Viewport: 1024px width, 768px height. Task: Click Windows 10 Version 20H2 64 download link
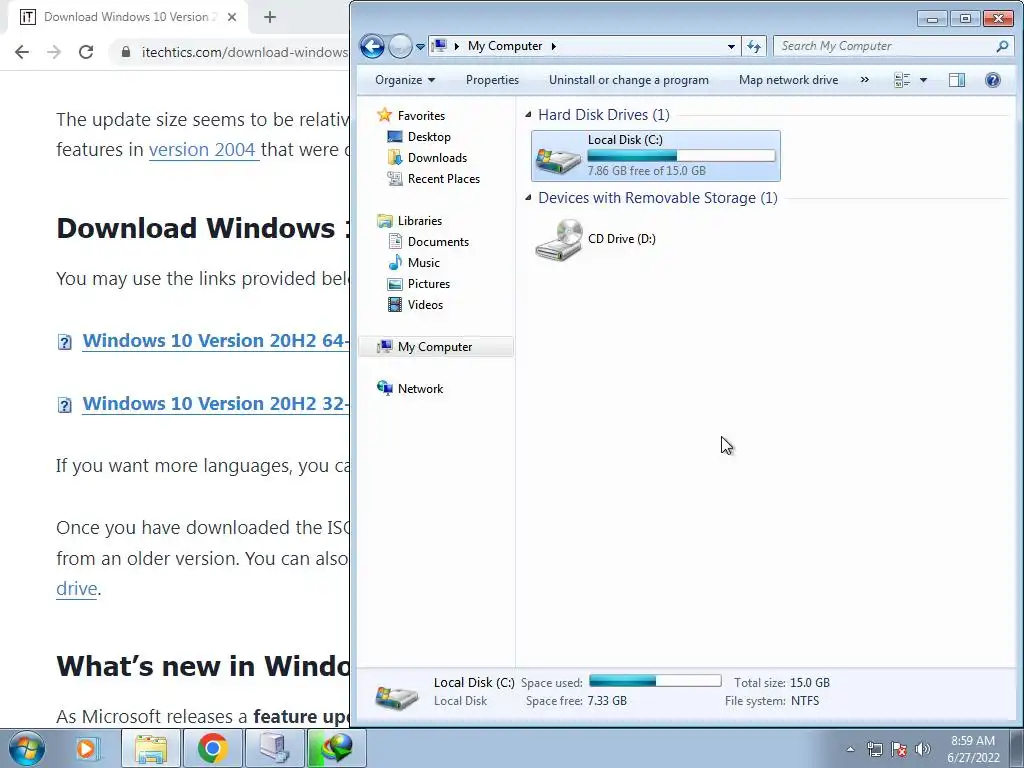click(x=216, y=340)
